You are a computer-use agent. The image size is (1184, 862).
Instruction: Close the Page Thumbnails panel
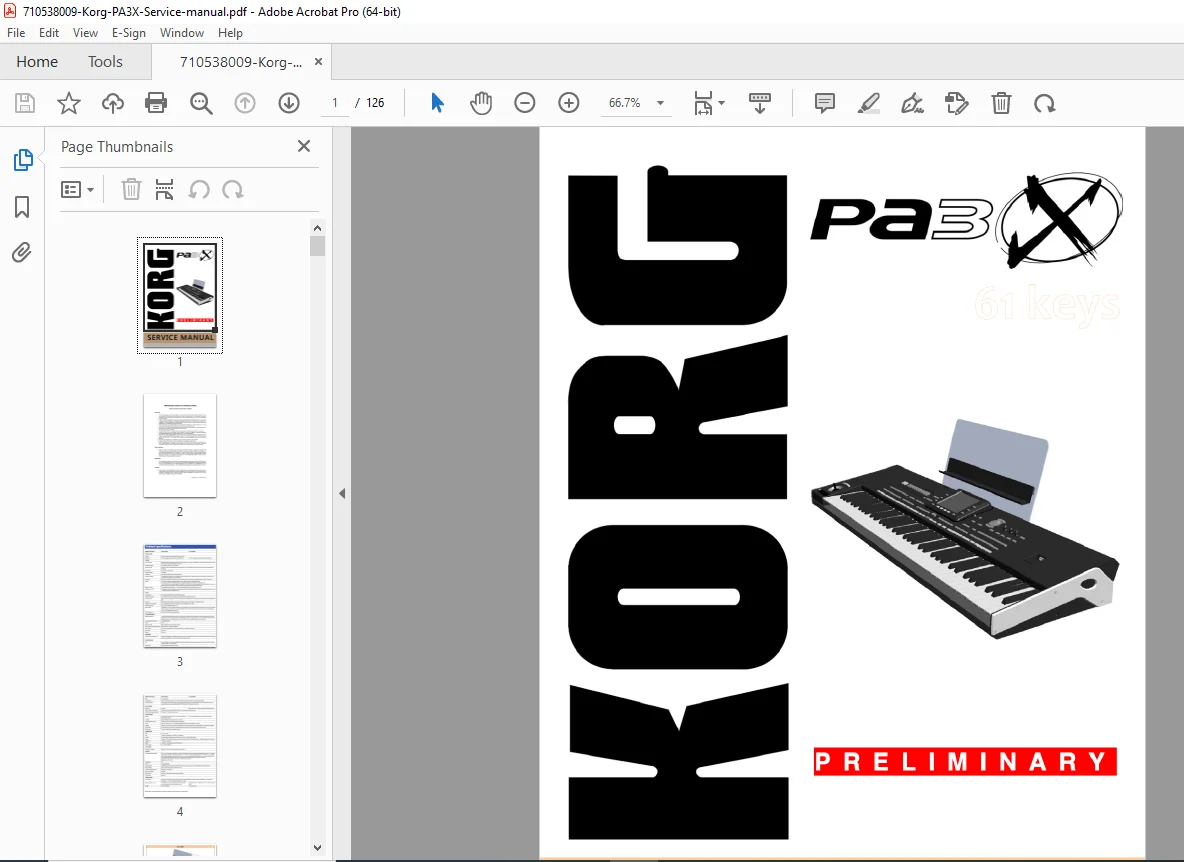point(304,146)
